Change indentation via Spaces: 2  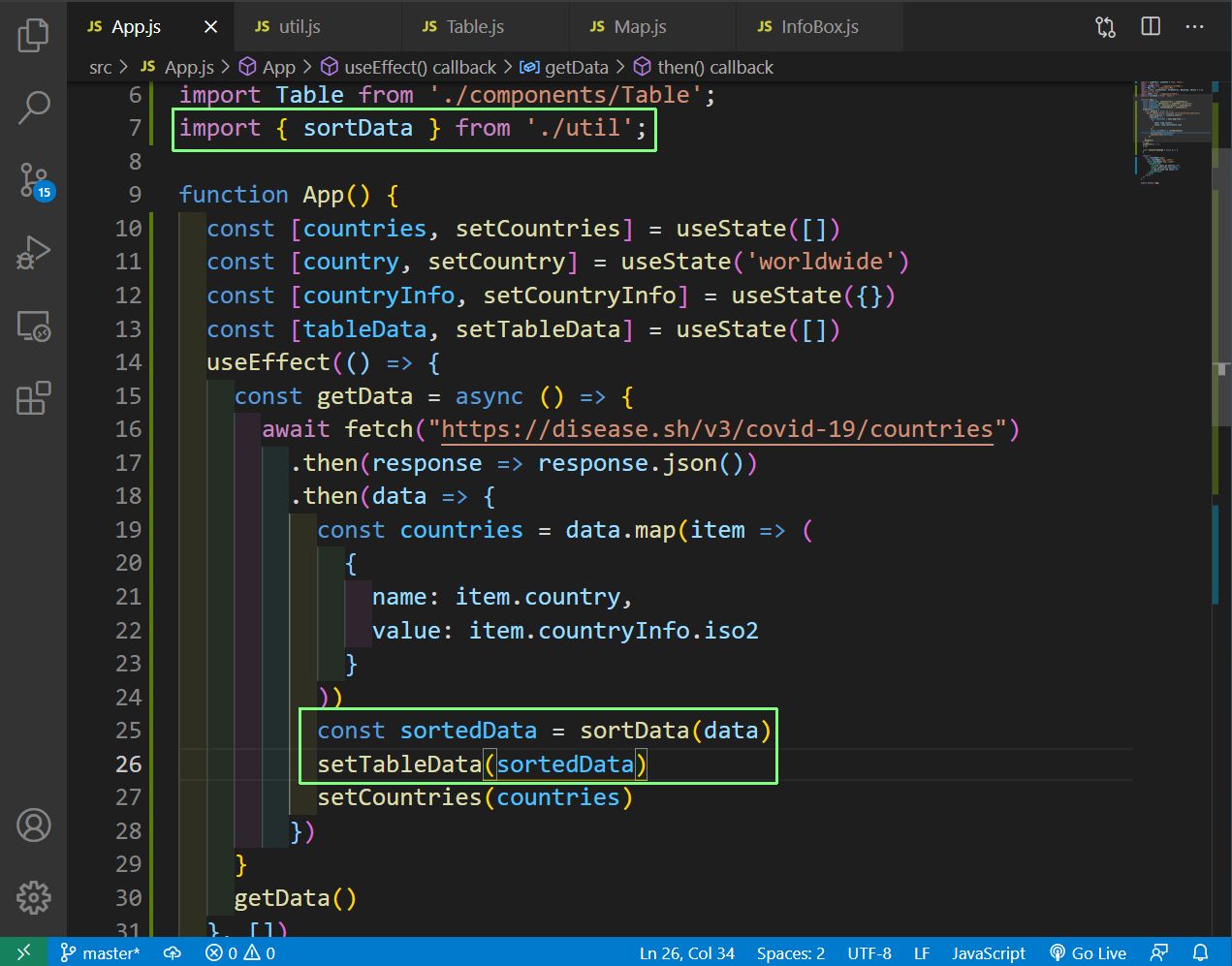pos(791,953)
